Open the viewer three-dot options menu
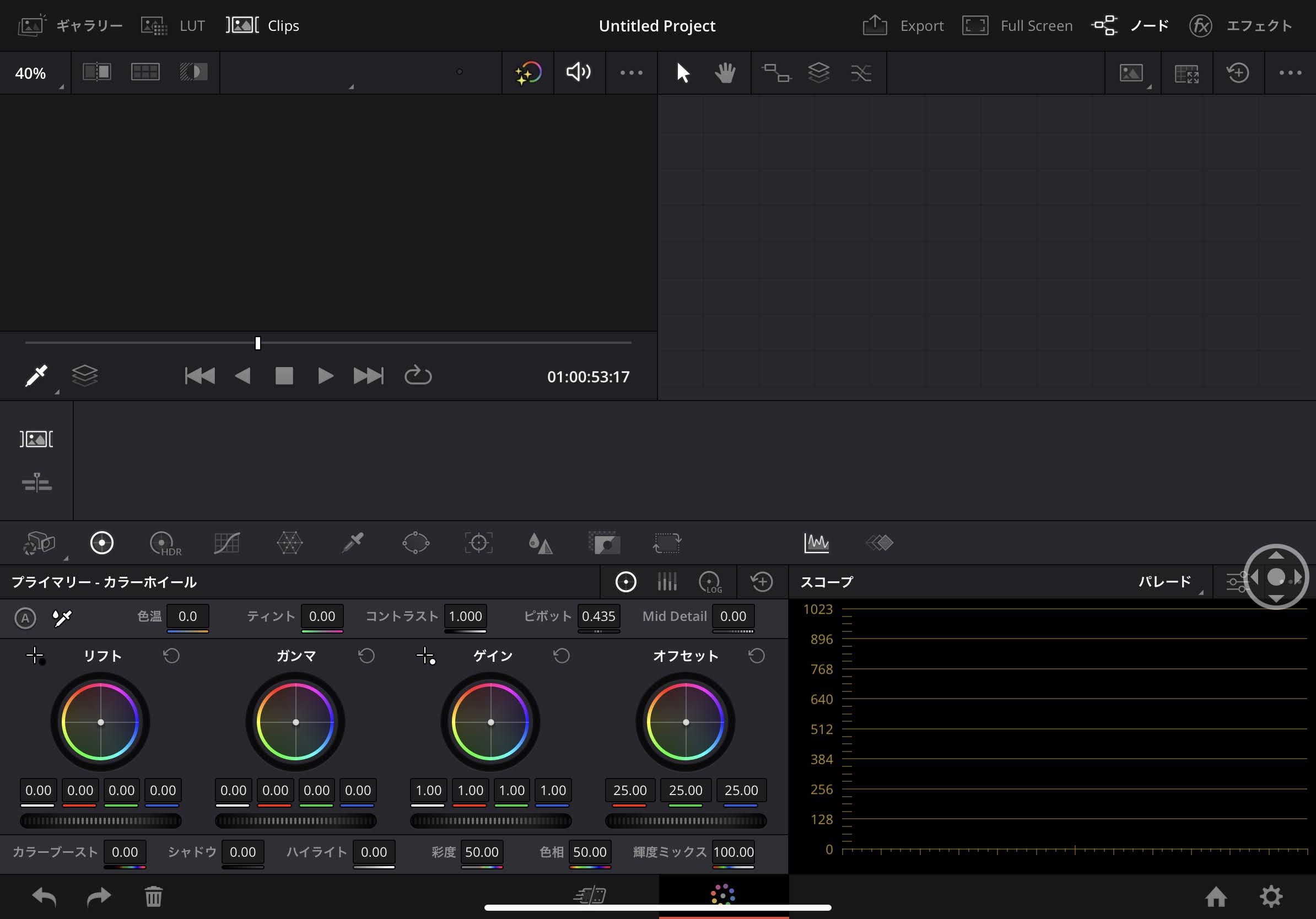Viewport: 1316px width, 919px height. (631, 73)
